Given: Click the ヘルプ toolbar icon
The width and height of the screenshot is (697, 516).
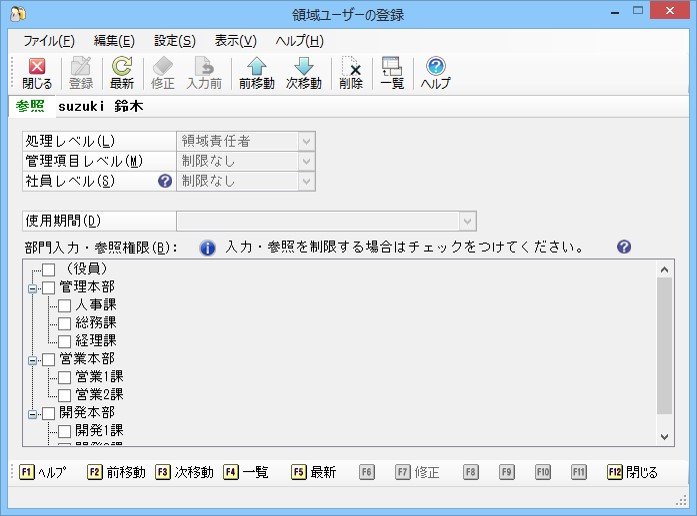Looking at the screenshot, I should coord(436,73).
